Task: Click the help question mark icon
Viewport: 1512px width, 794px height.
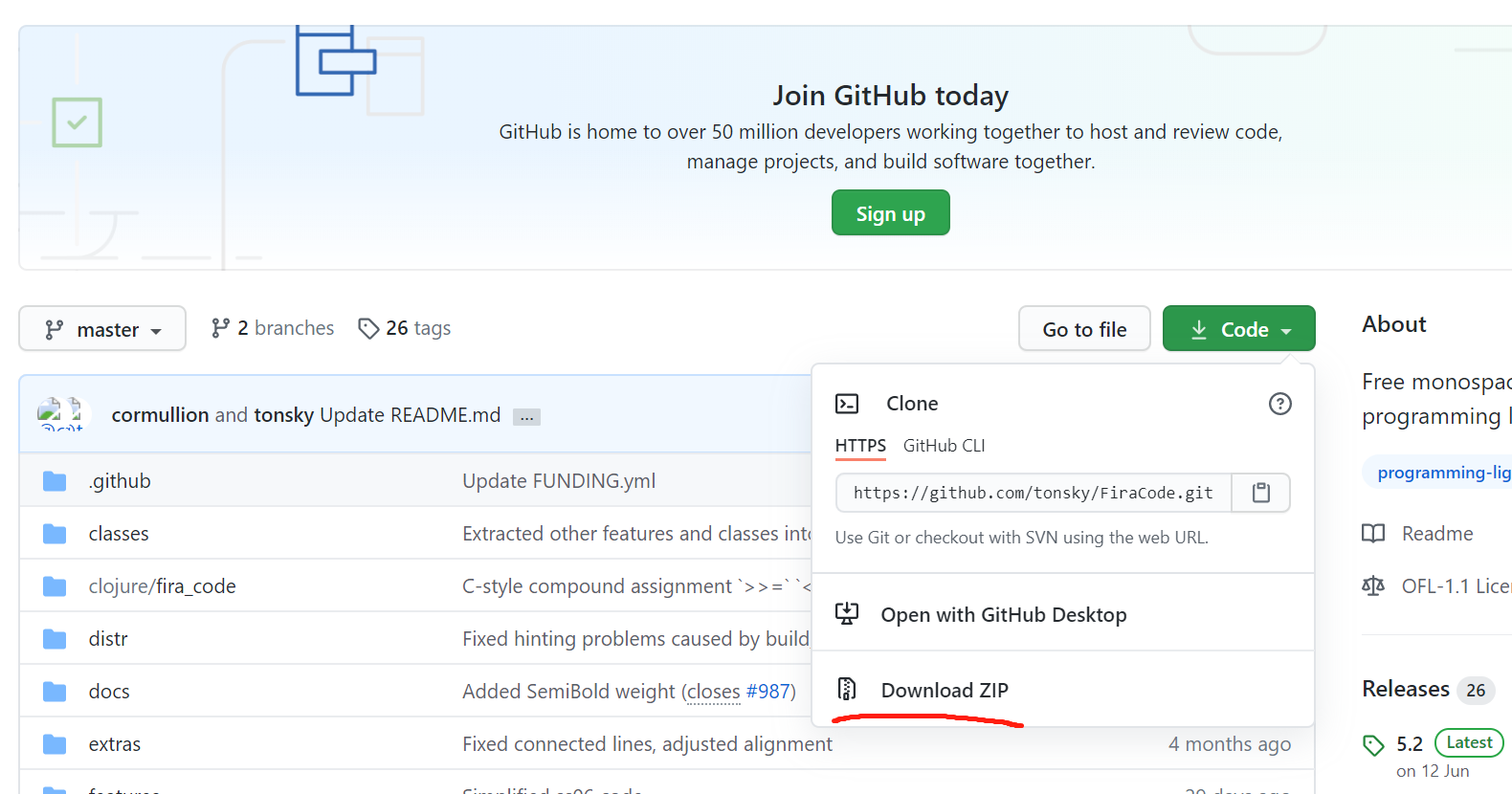Action: (x=1279, y=404)
